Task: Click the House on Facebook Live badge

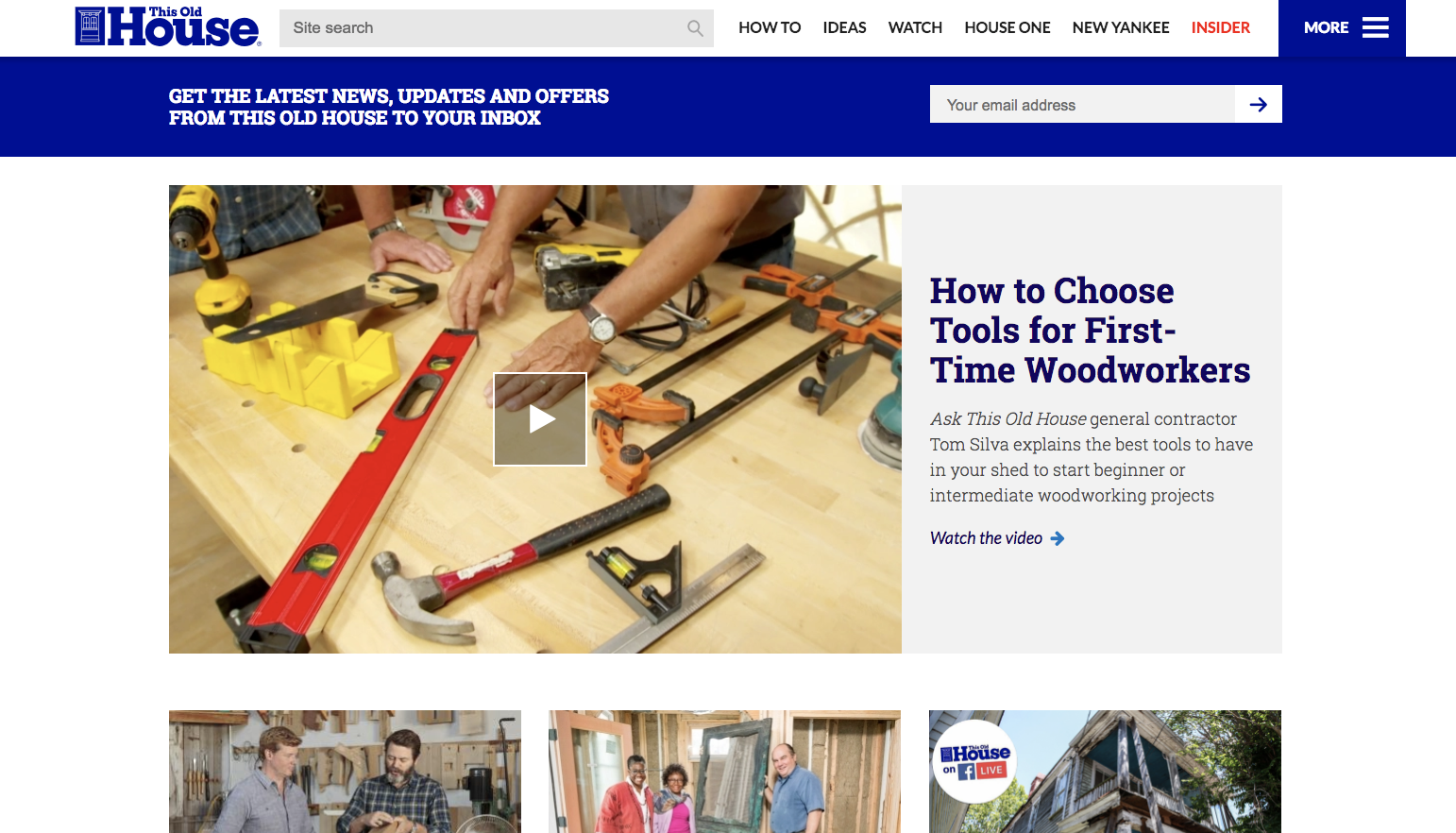Action: pos(975,760)
